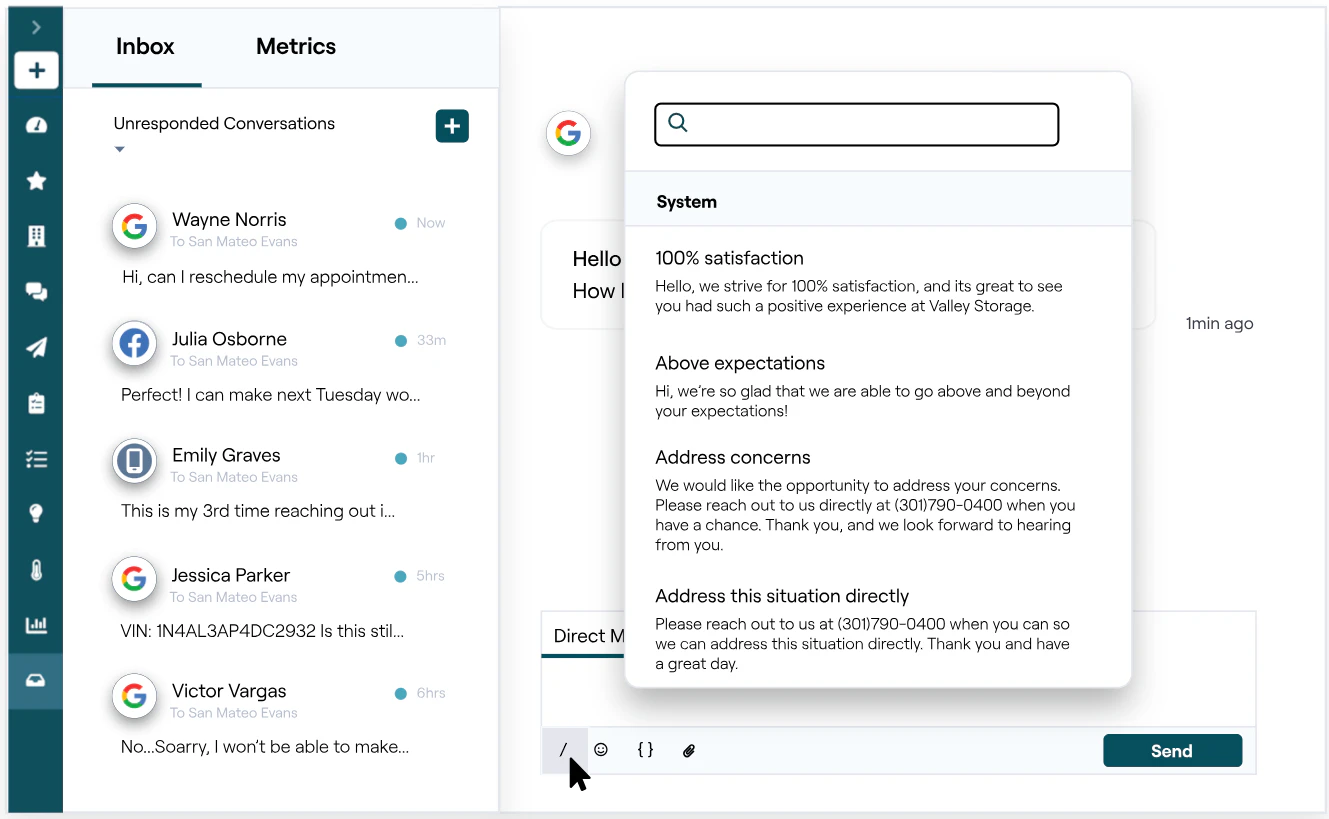Viewport: 1329px width, 819px height.
Task: Switch to the Metrics tab
Action: [295, 46]
